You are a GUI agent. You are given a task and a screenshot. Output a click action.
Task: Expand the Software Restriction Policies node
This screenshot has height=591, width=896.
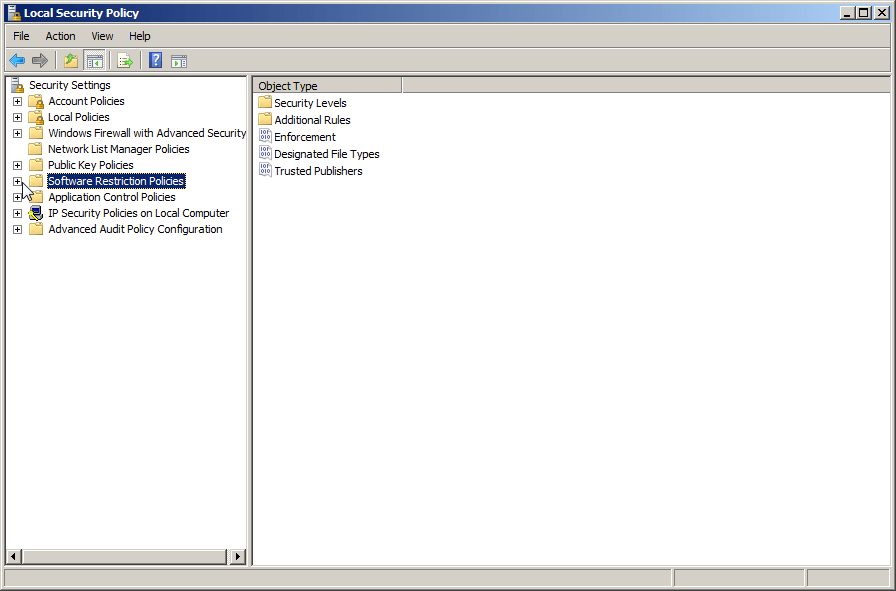18,181
